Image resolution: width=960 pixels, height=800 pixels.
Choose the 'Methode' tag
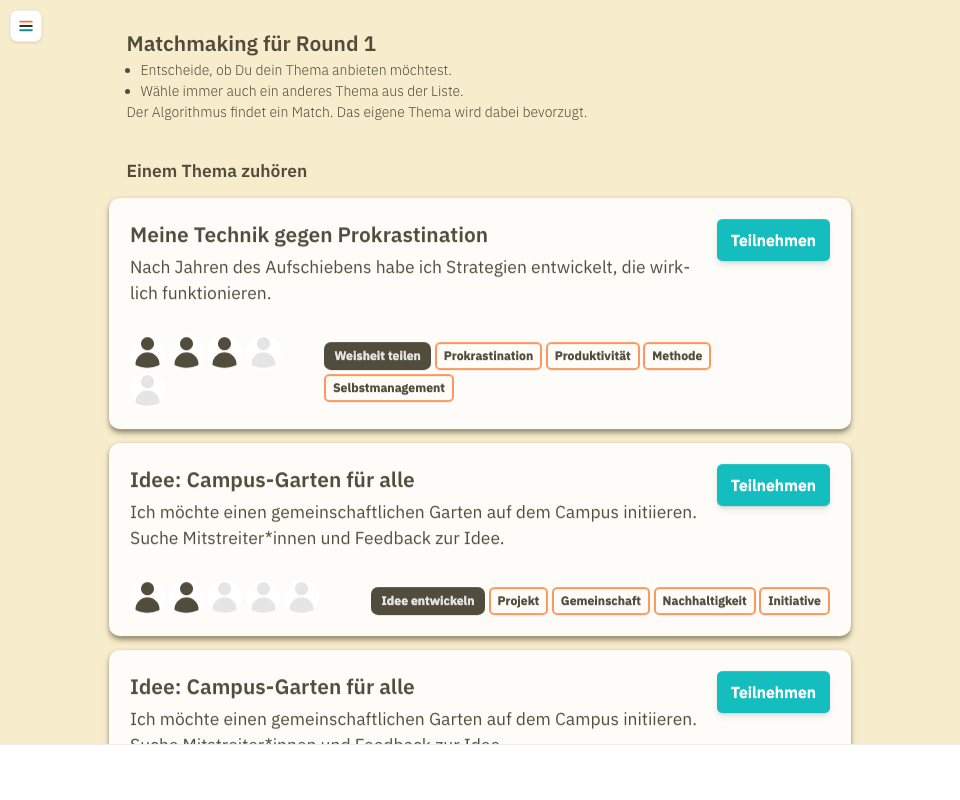coord(677,356)
